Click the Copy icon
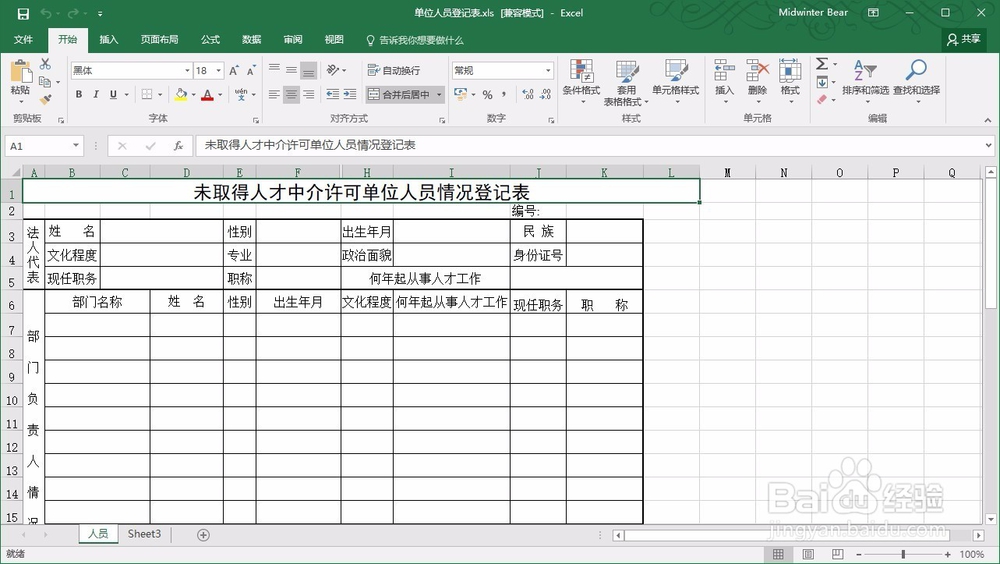This screenshot has width=1000, height=564. (x=45, y=82)
